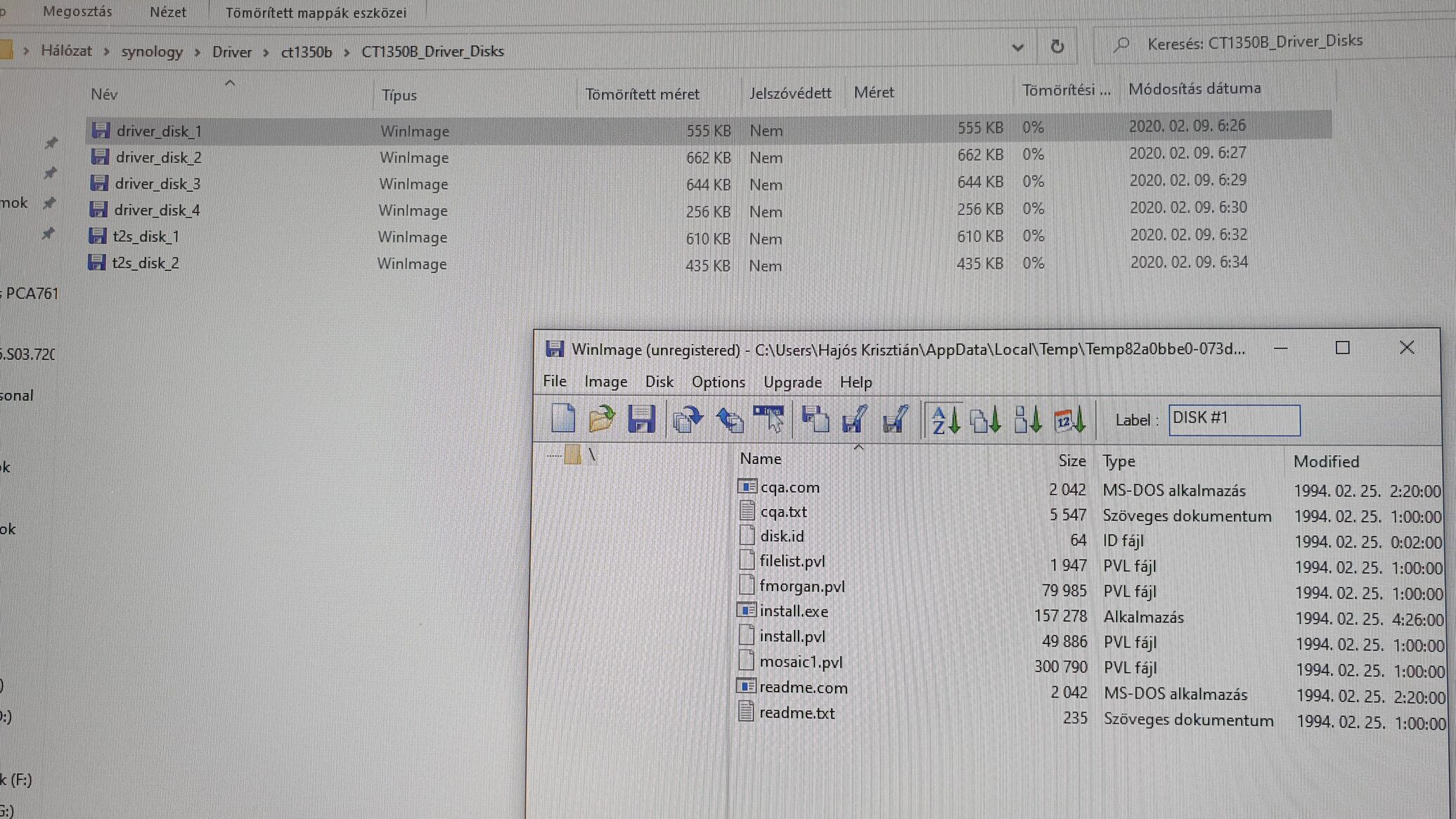Refresh the Explorer folder view
This screenshot has height=819, width=1456.
point(1057,46)
